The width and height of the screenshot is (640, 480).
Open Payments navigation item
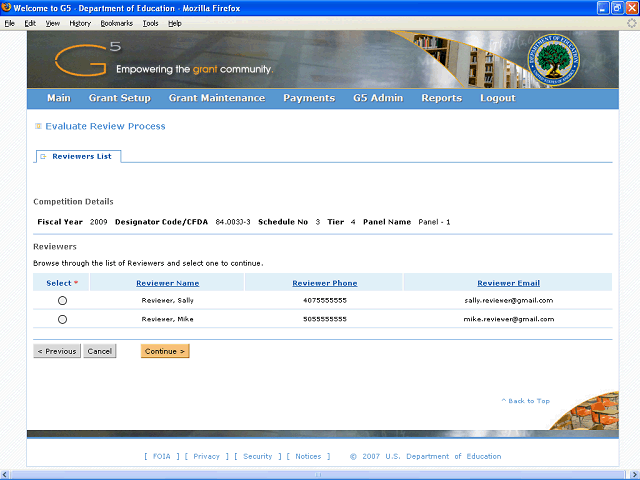click(309, 98)
